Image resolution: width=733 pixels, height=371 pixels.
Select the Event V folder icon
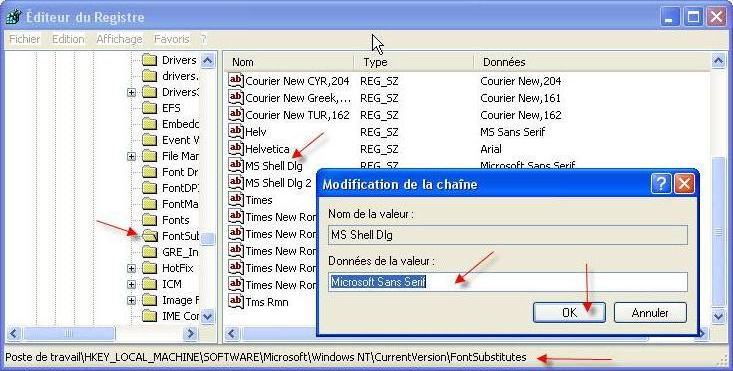pyautogui.click(x=149, y=140)
